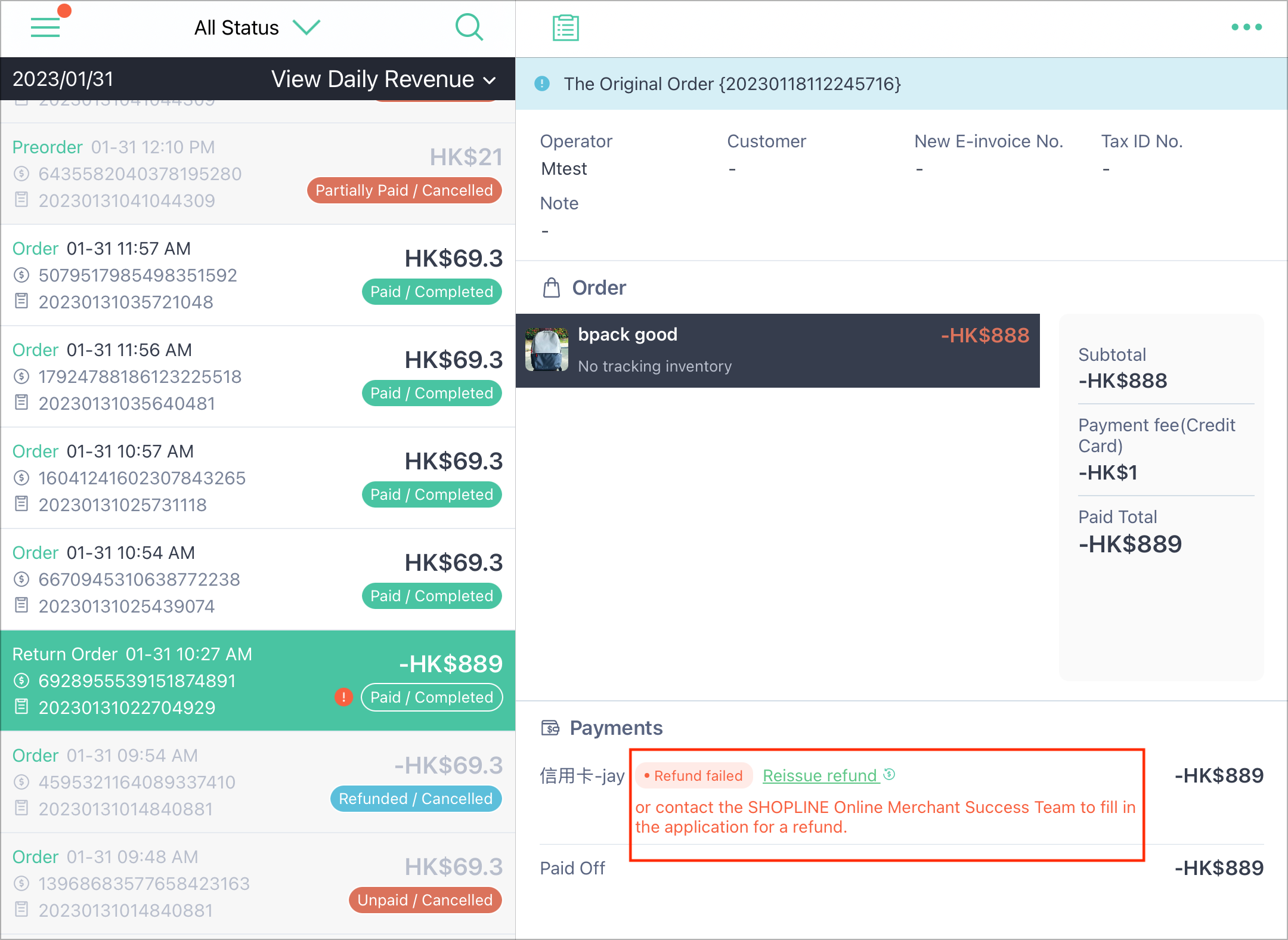The width and height of the screenshot is (1288, 940).
Task: Click payment icon next to 1604124160230784326​5
Action: 21,478
